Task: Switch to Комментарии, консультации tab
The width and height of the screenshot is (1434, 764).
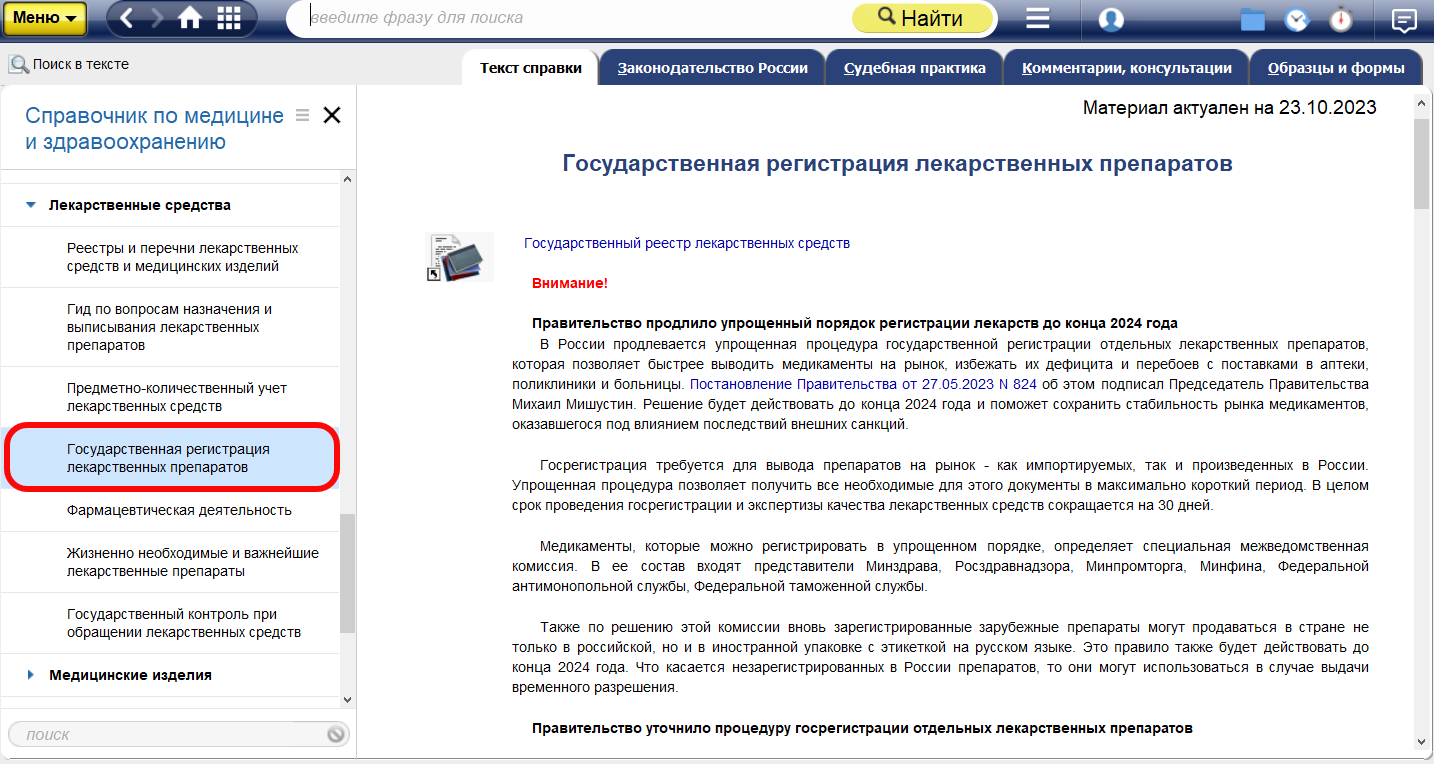Action: coord(1126,68)
